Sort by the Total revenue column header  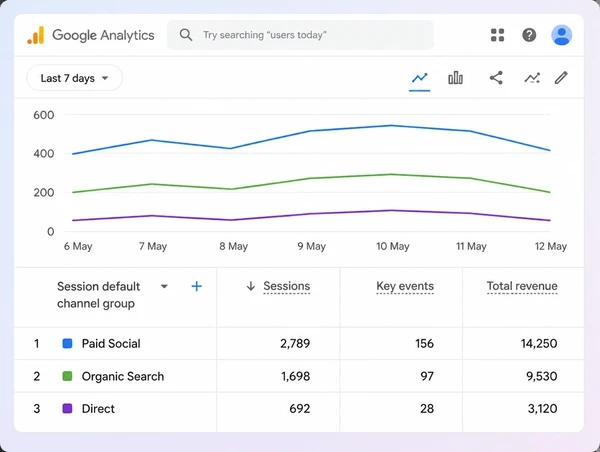click(522, 286)
